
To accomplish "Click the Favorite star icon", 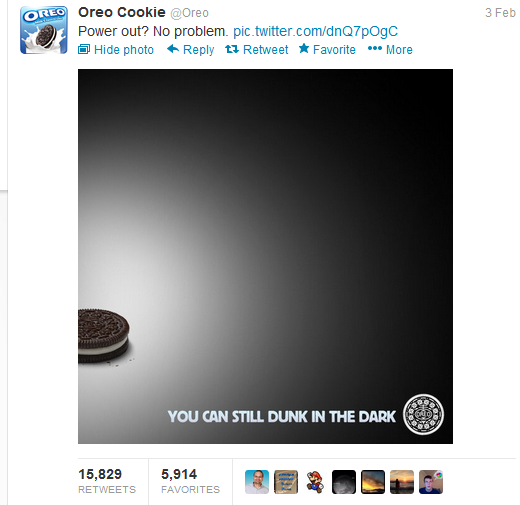I will point(304,48).
